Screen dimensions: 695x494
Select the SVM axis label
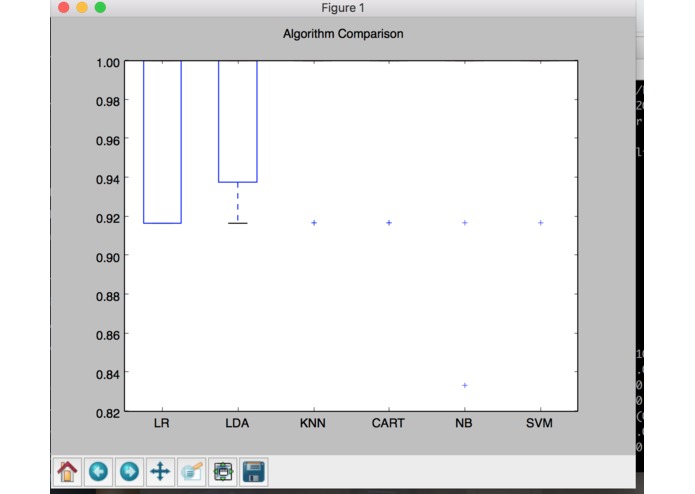coord(539,423)
